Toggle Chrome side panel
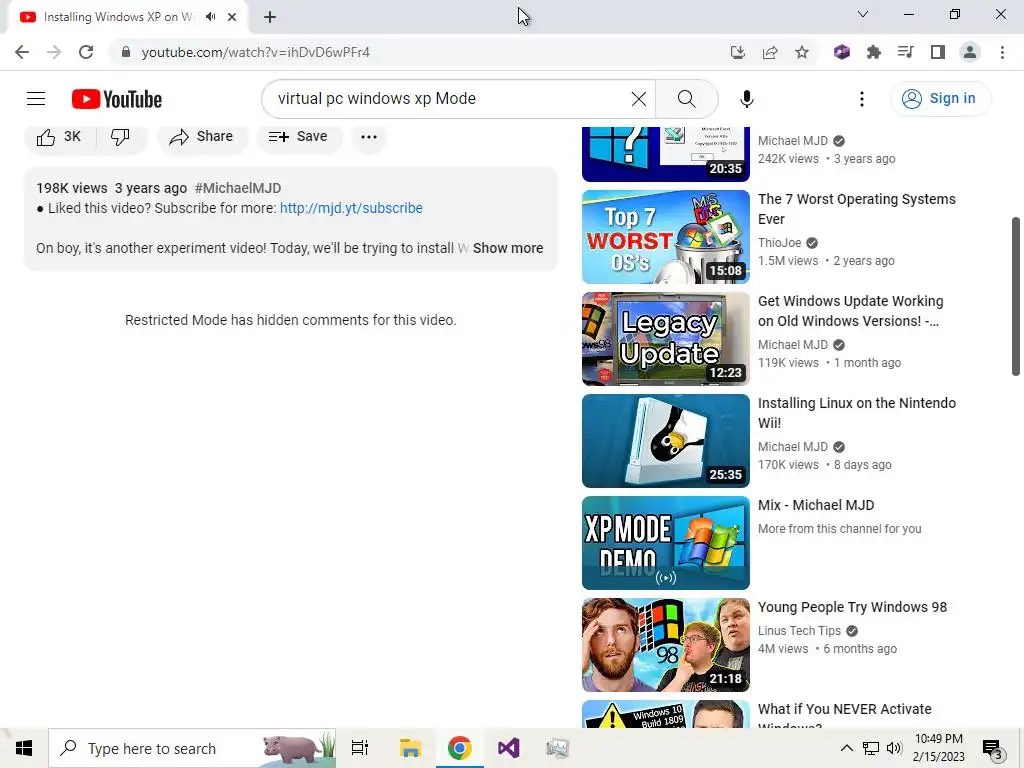Image resolution: width=1024 pixels, height=768 pixels. click(938, 52)
